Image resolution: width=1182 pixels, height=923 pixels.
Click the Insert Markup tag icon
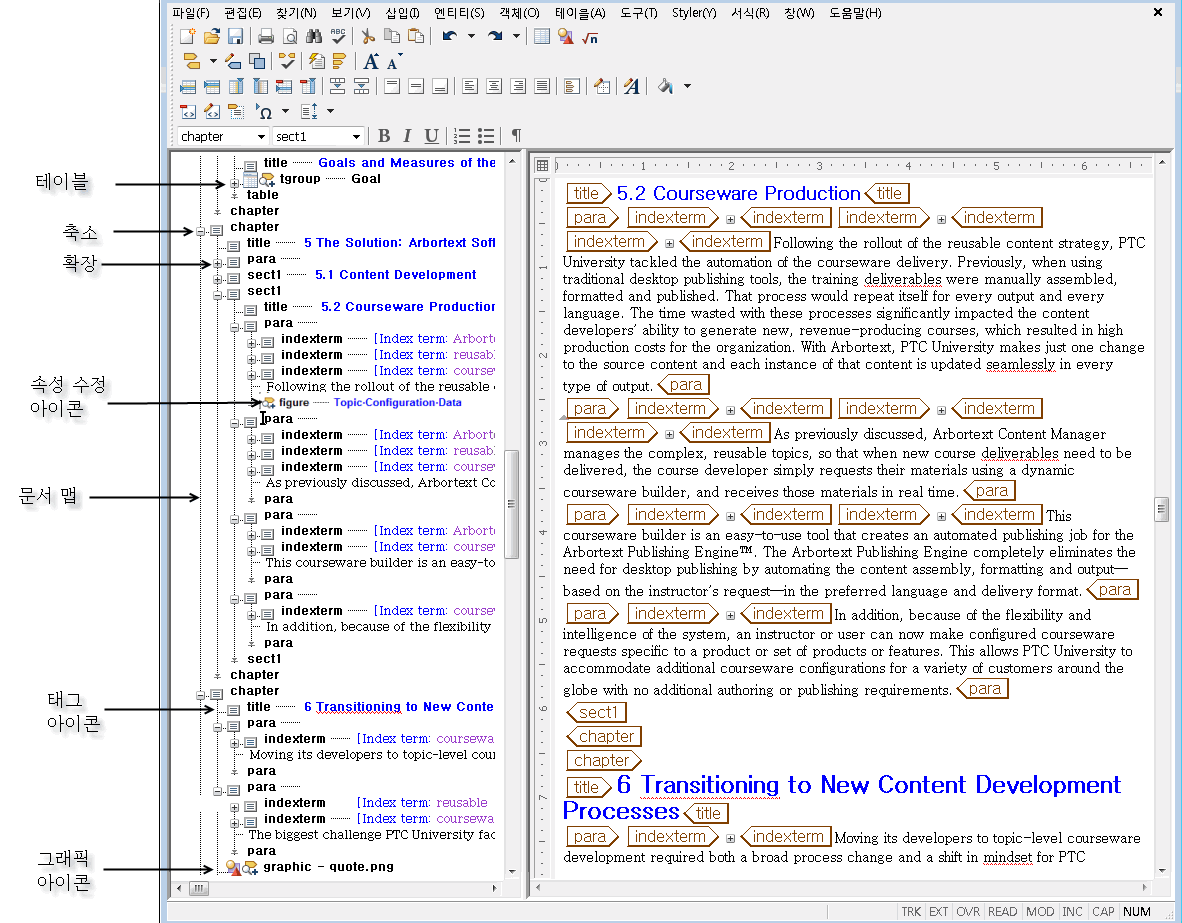pyautogui.click(x=191, y=61)
